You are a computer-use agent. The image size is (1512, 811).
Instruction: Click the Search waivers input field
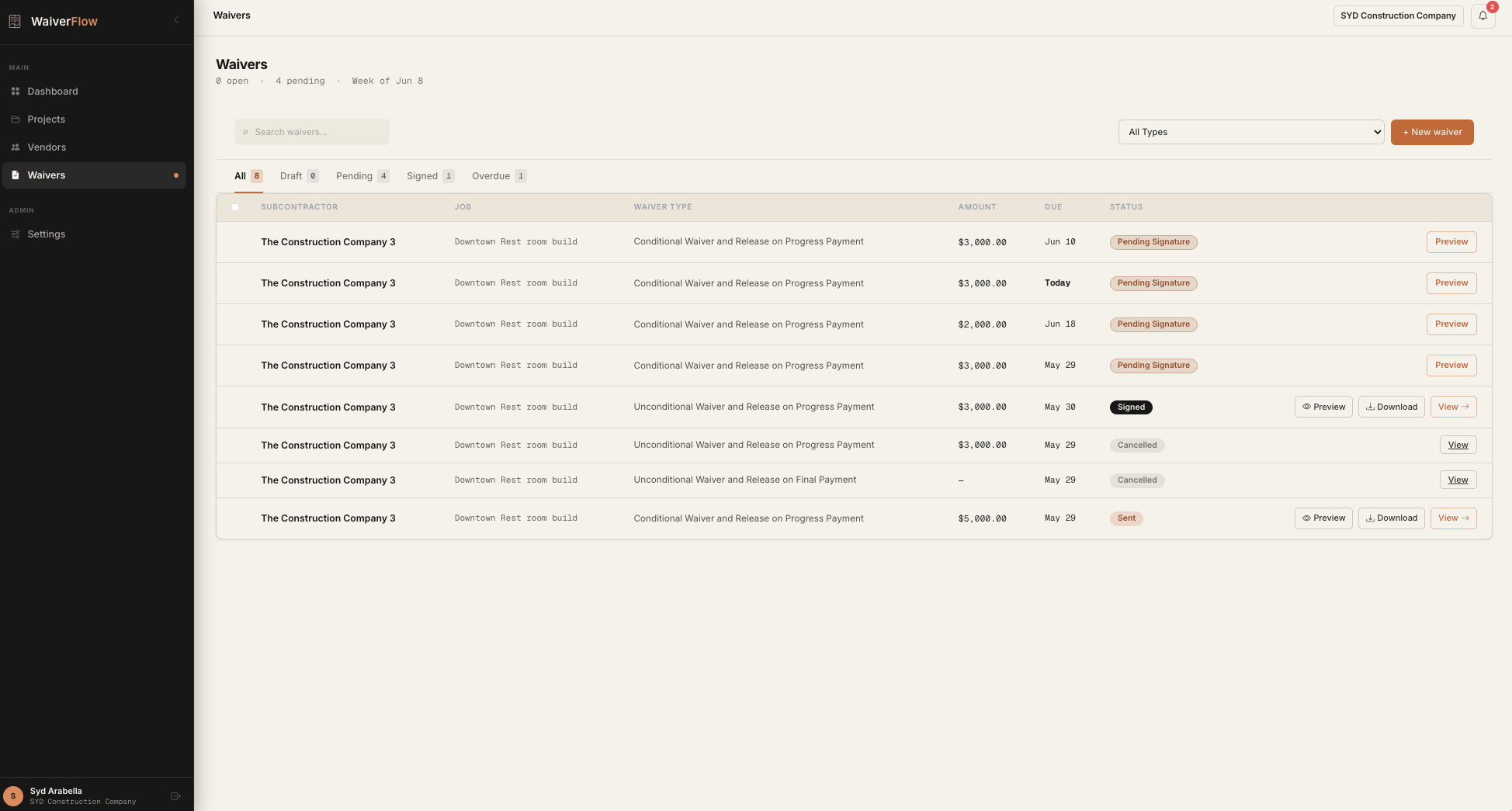[x=312, y=132]
